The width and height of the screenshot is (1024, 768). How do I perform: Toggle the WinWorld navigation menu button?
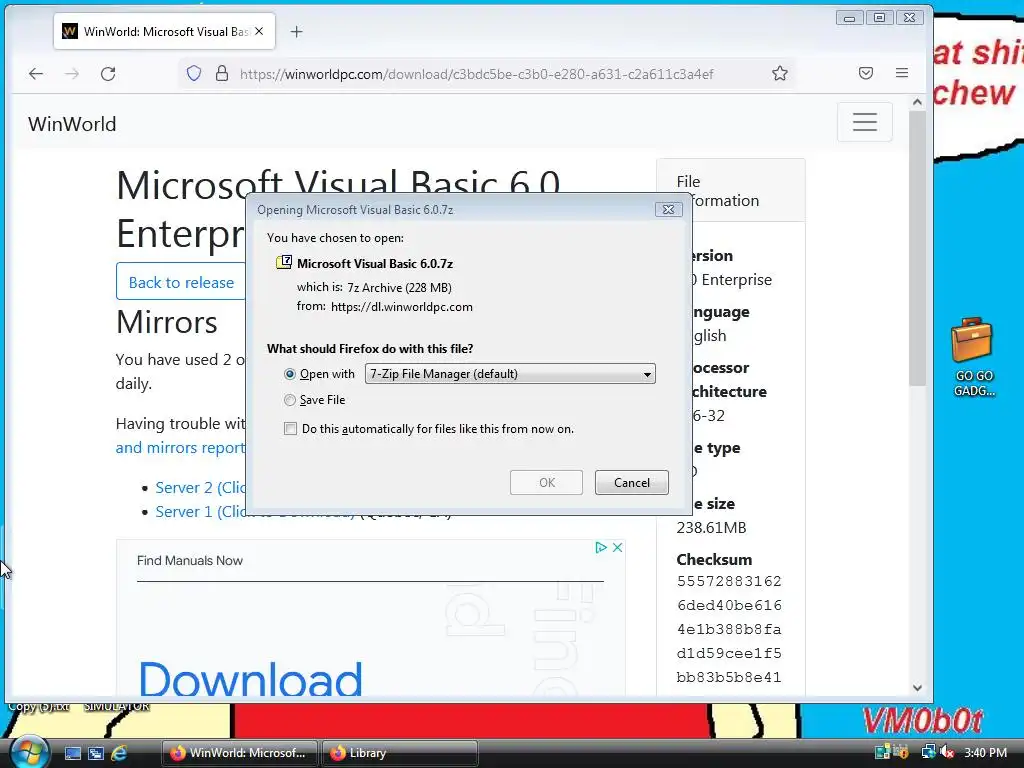coord(865,122)
